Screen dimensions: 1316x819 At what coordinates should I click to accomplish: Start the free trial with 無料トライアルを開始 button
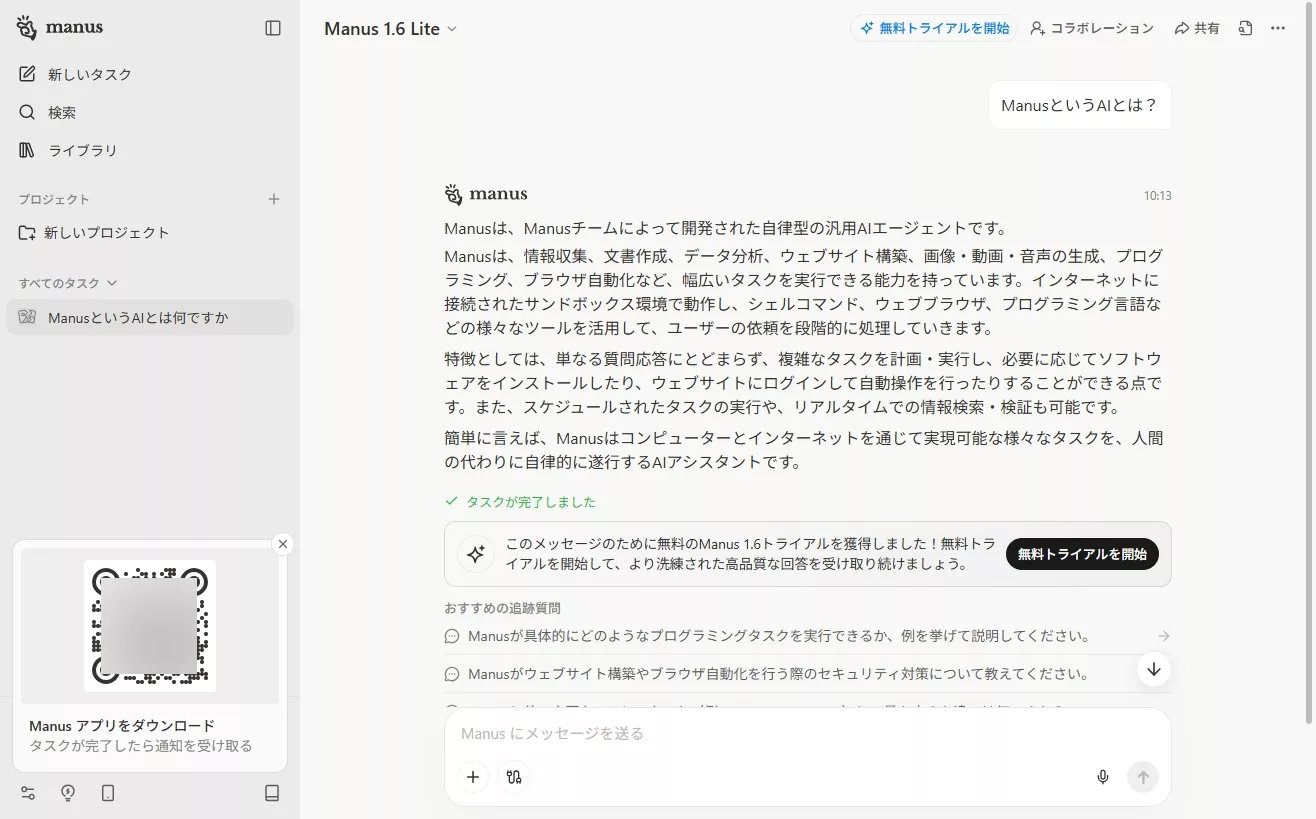(x=1081, y=553)
